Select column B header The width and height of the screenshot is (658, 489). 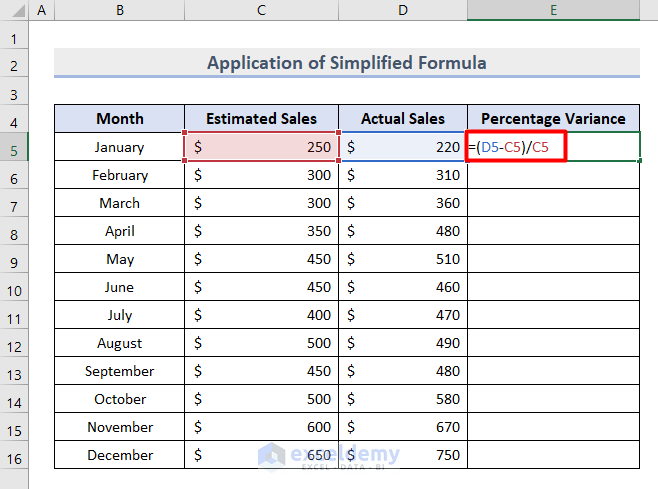[119, 10]
